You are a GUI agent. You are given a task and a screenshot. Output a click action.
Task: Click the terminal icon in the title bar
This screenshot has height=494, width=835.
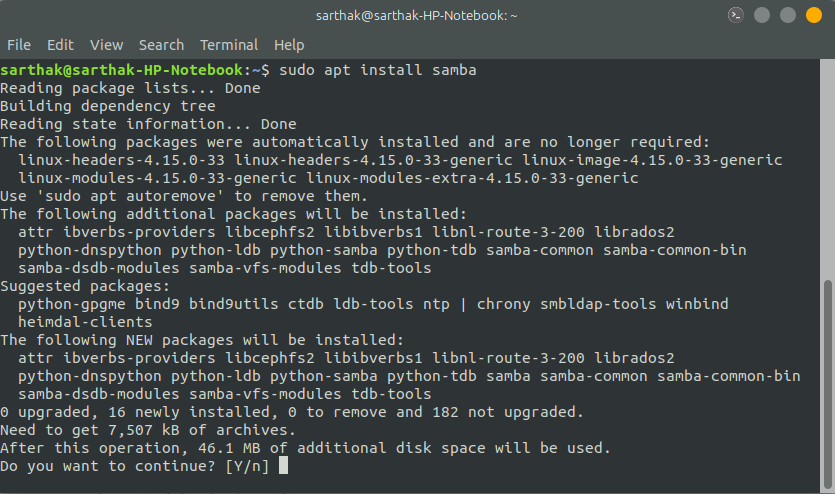(x=735, y=15)
